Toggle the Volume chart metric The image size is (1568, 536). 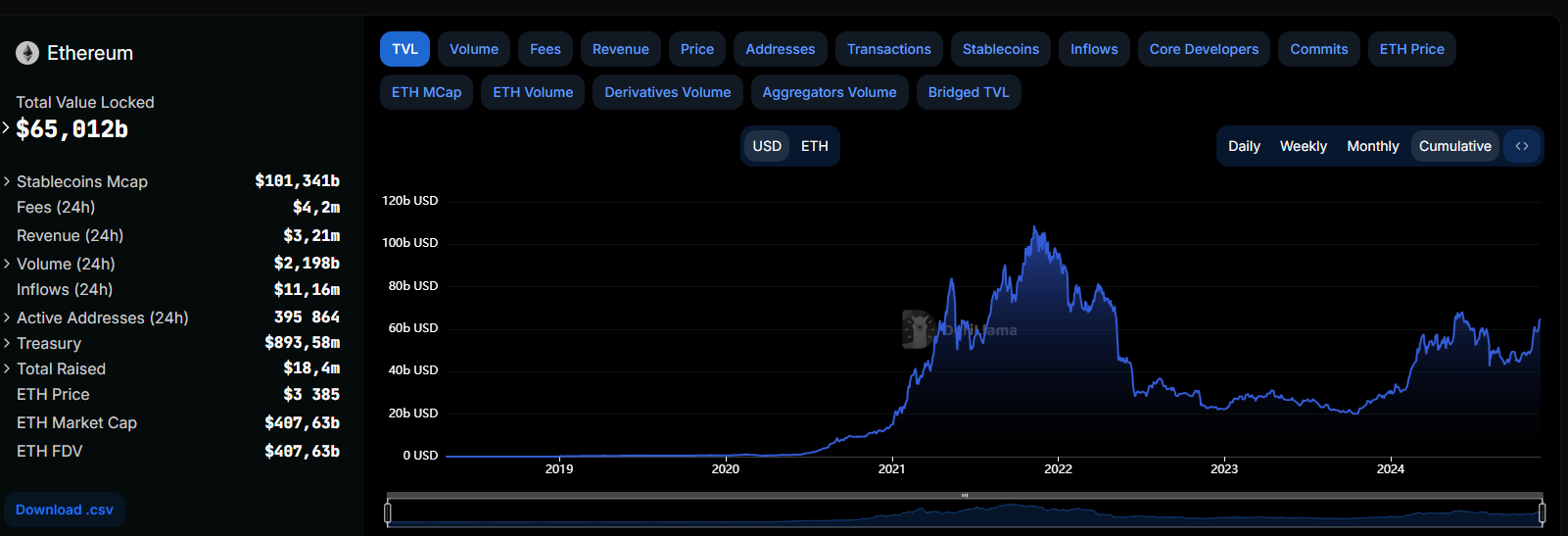pos(474,49)
